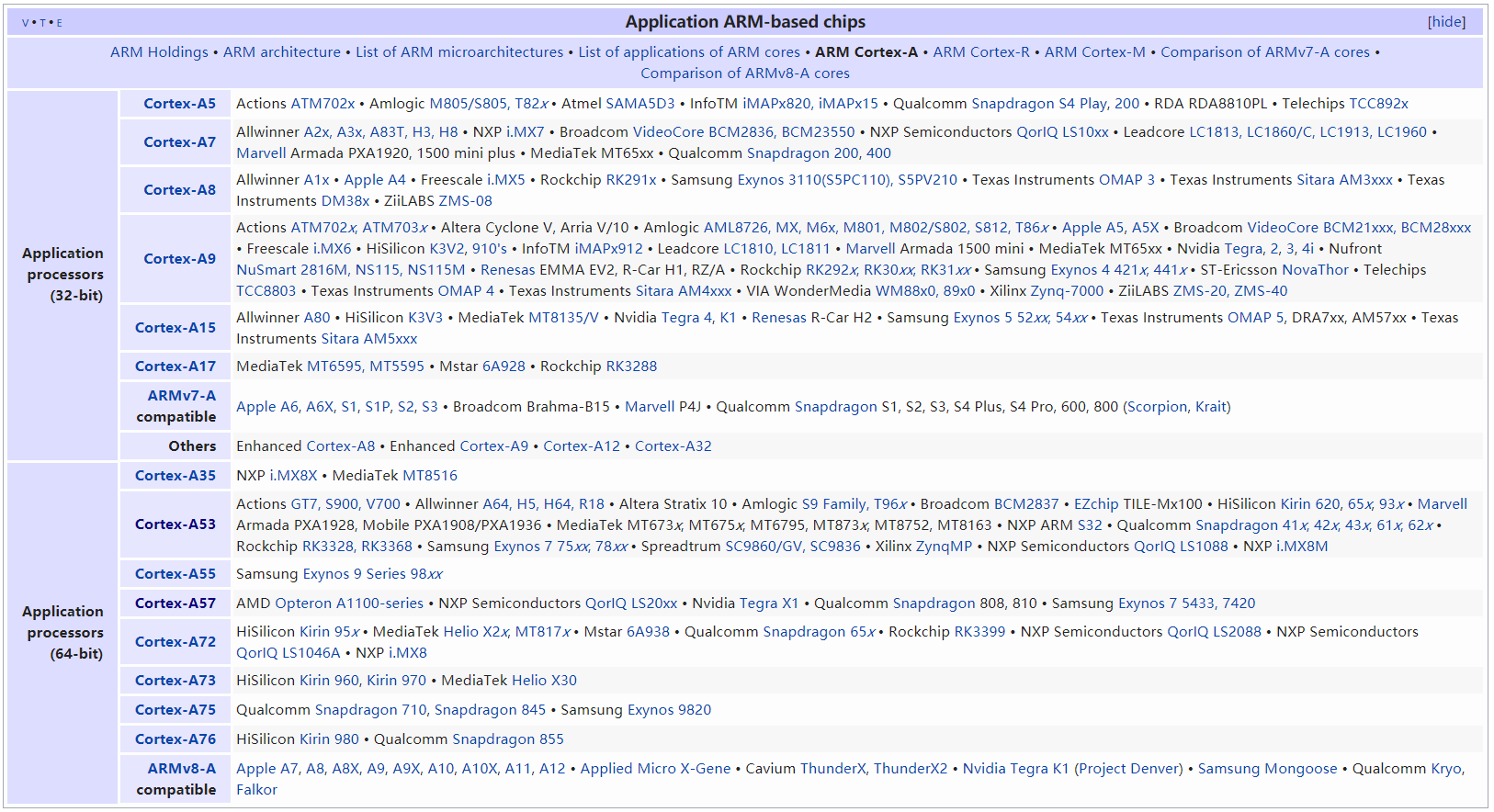Click the Cortex-A15 row heading link
Screen dimensions: 1494x812
(175, 328)
